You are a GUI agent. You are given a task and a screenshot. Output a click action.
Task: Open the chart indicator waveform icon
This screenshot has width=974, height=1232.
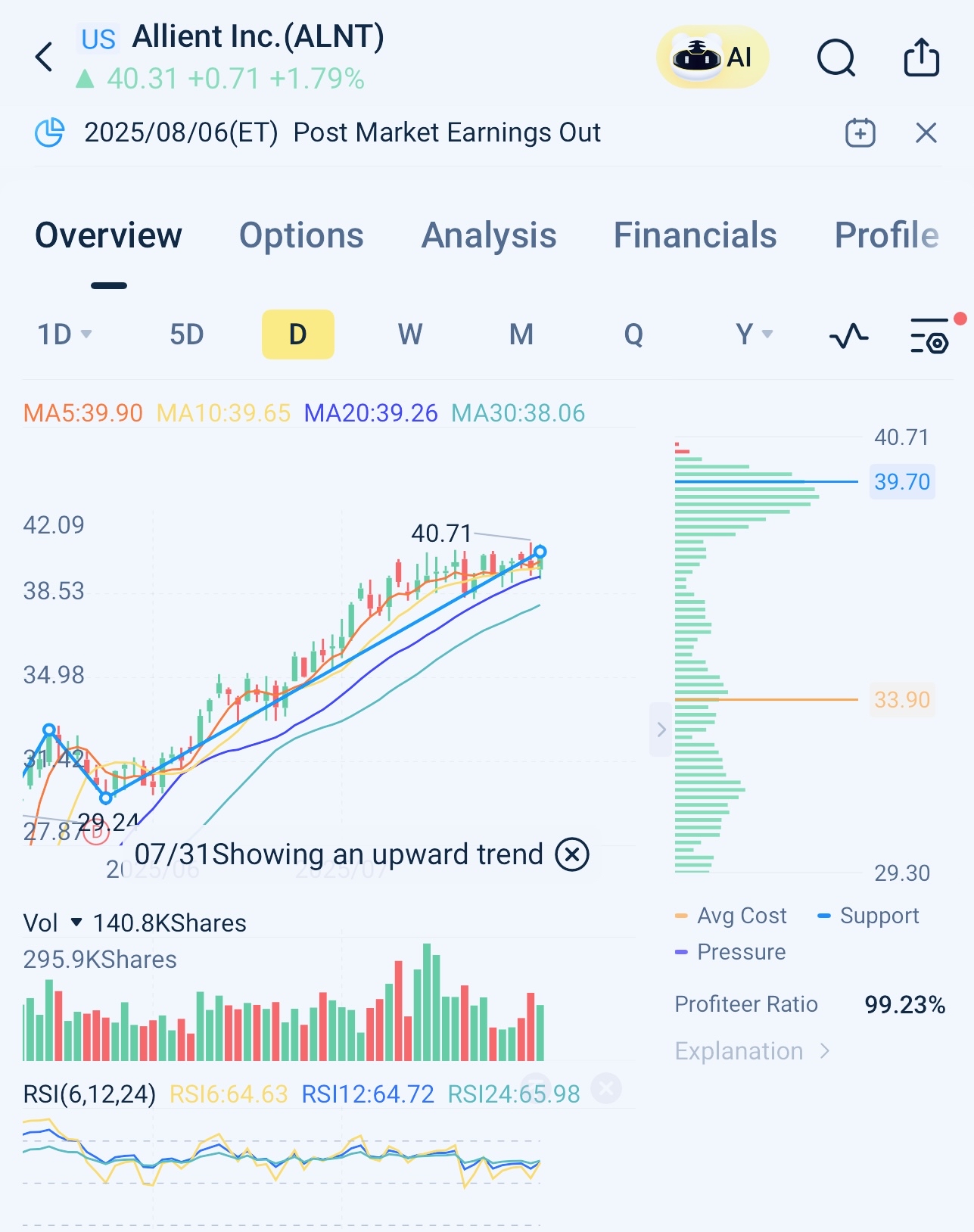[848, 335]
